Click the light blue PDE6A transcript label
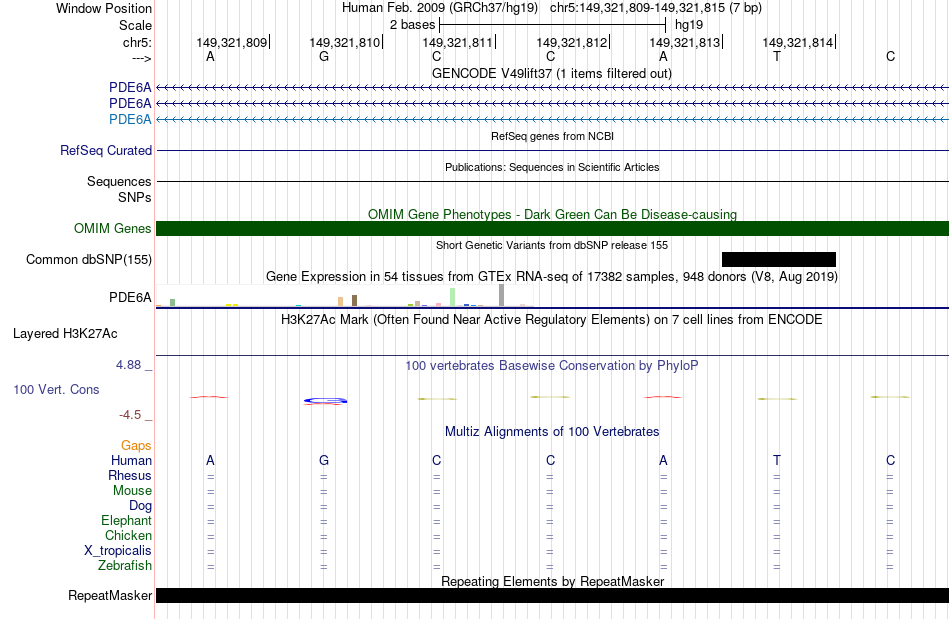The height and width of the screenshot is (619, 950). (x=130, y=119)
